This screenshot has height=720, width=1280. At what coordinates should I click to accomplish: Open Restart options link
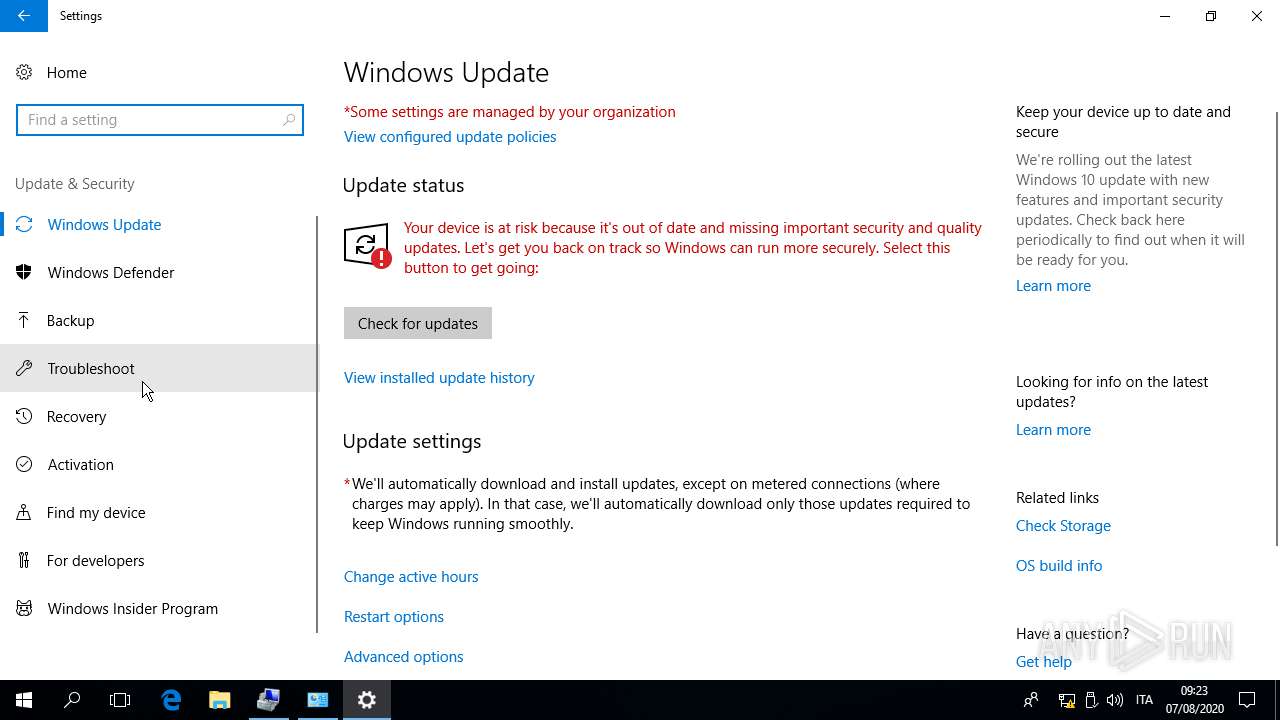[x=394, y=617]
